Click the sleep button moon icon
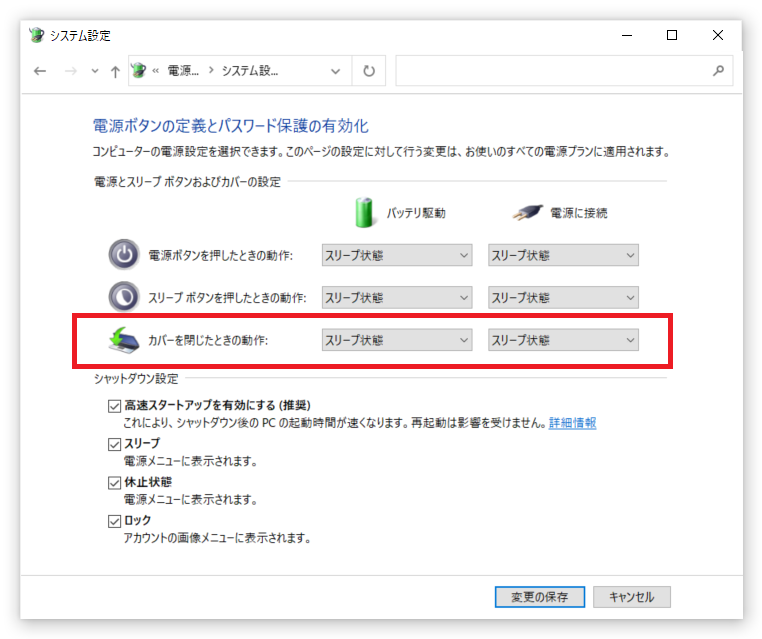This screenshot has width=762, height=639. (124, 297)
